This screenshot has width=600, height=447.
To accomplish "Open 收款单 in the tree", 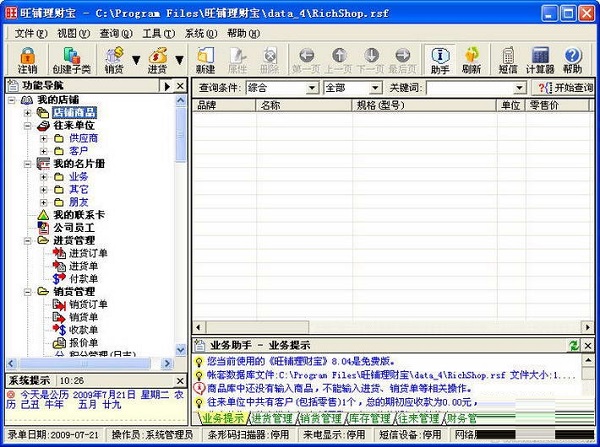I will coord(83,330).
